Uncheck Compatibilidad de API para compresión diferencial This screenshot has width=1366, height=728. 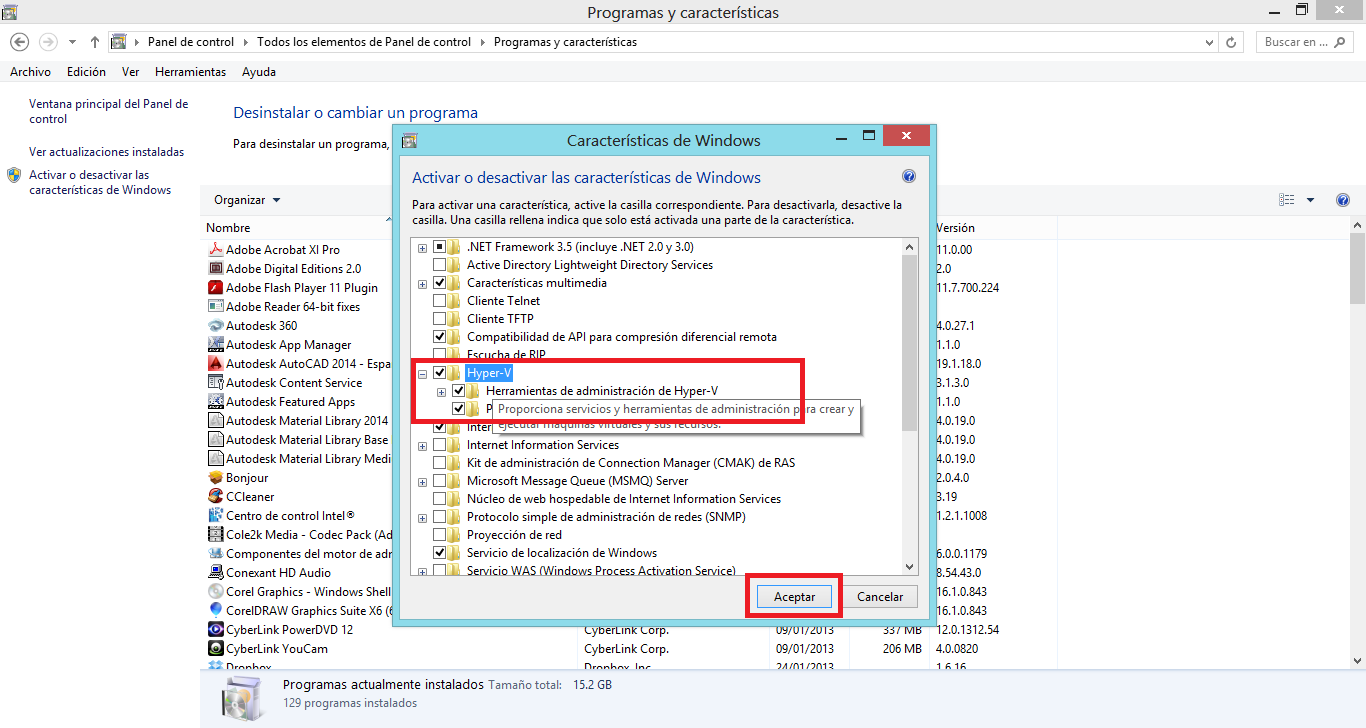point(440,337)
